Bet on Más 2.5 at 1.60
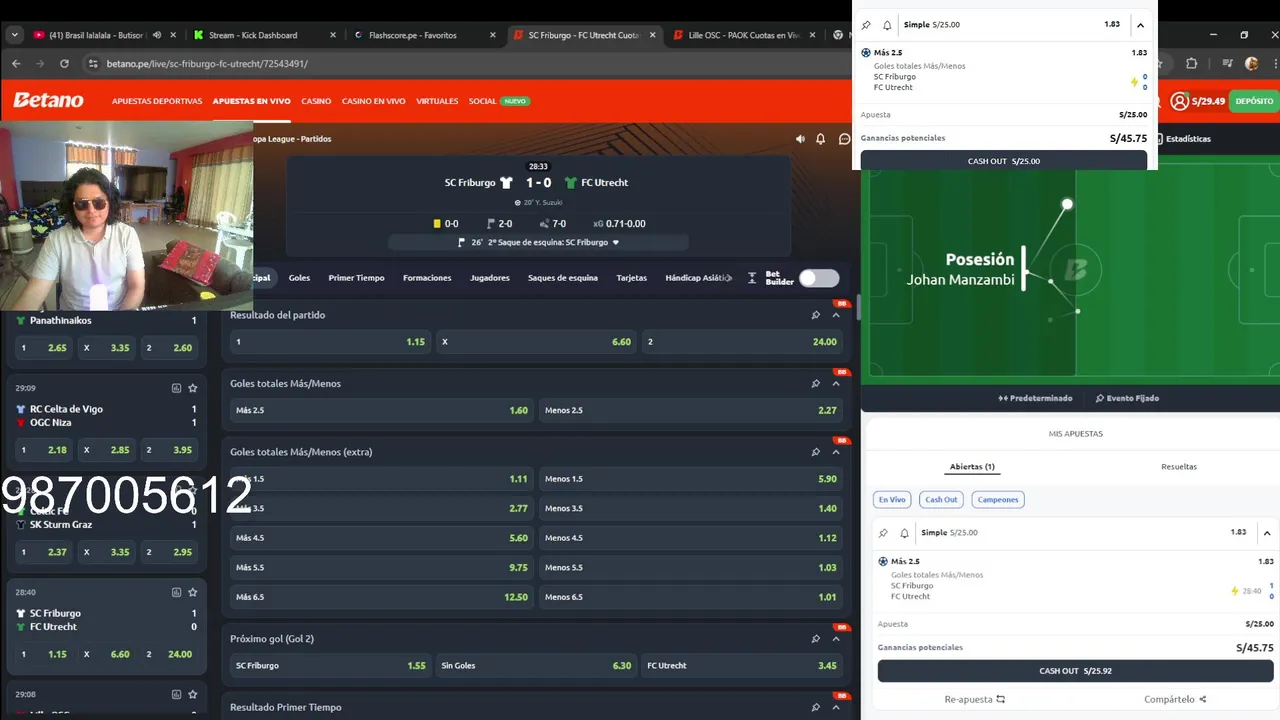The height and width of the screenshot is (720, 1280). (382, 410)
